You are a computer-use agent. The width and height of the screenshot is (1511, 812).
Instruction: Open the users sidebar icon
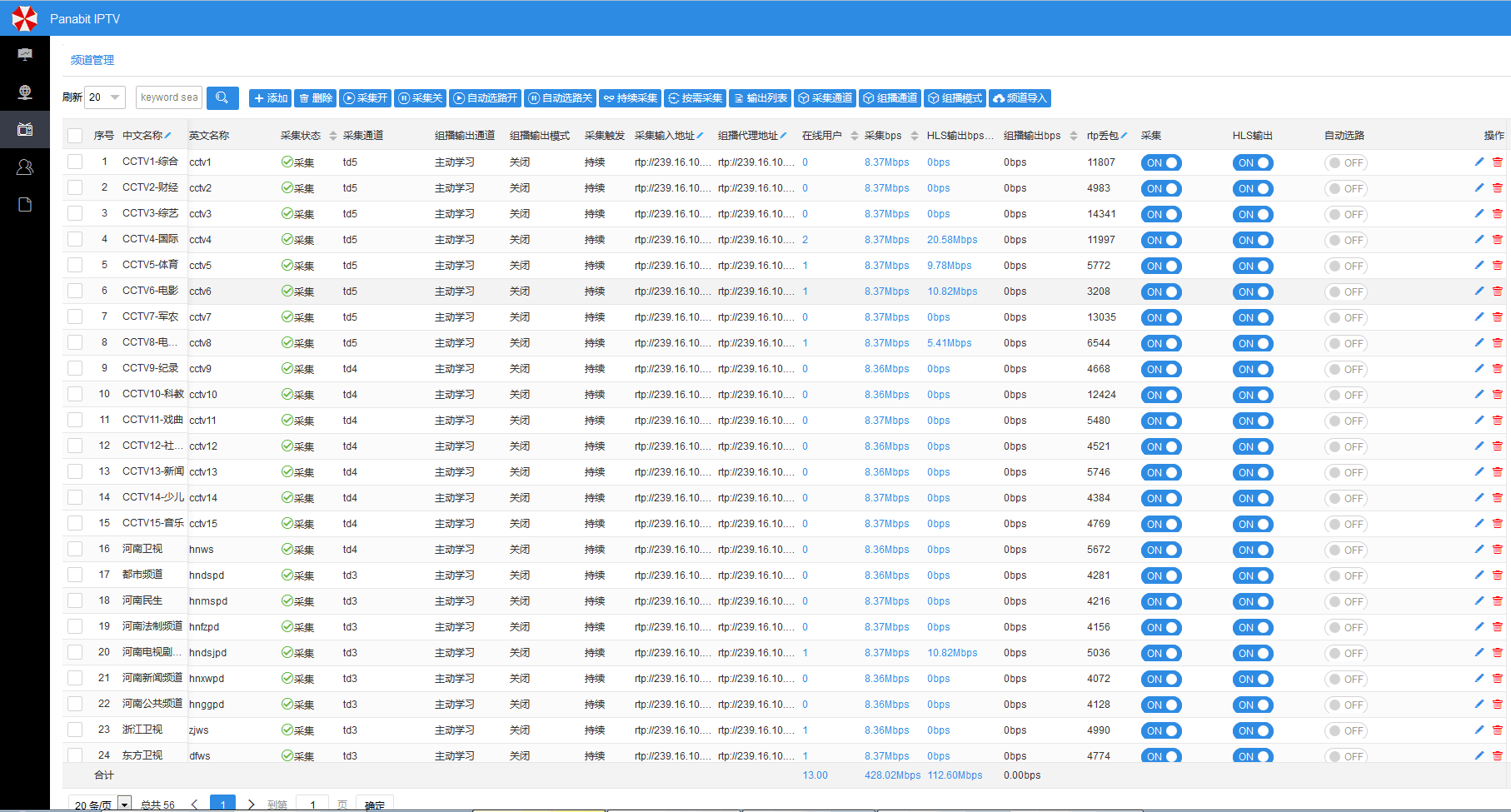tap(25, 167)
